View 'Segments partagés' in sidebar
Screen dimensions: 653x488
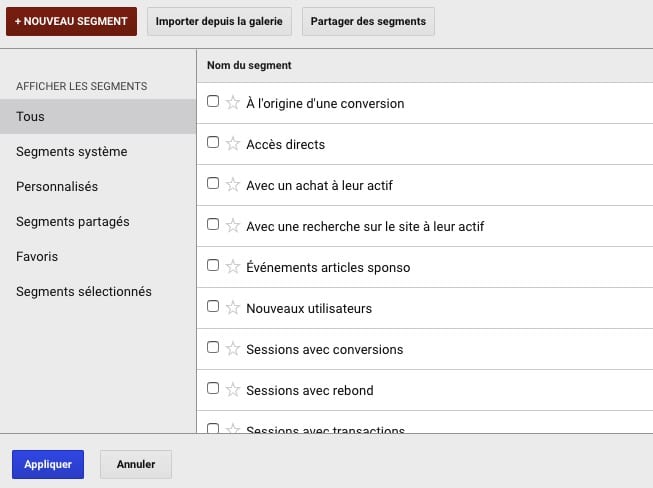(73, 222)
